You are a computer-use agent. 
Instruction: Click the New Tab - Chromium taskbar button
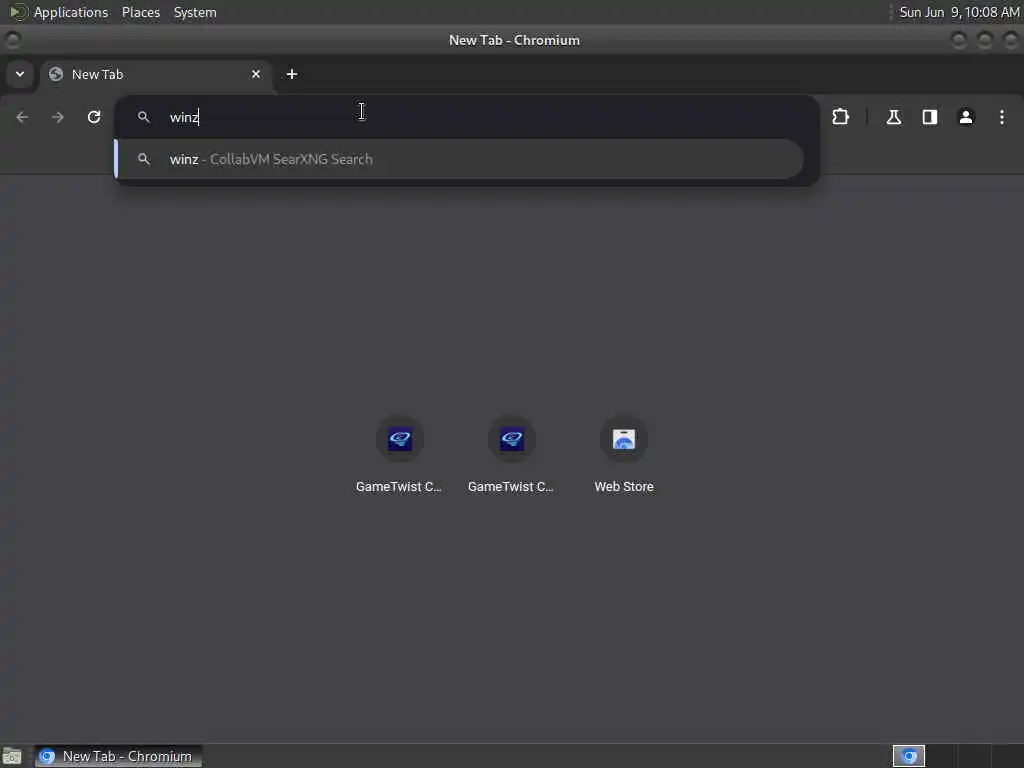(118, 756)
